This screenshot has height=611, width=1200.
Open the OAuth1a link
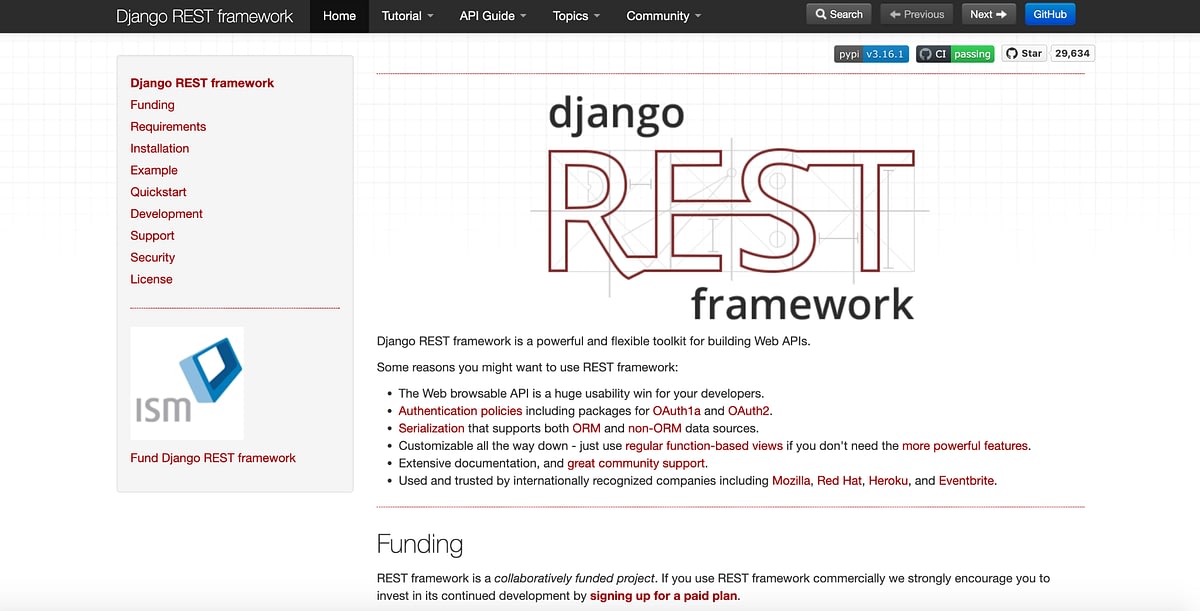coord(676,411)
